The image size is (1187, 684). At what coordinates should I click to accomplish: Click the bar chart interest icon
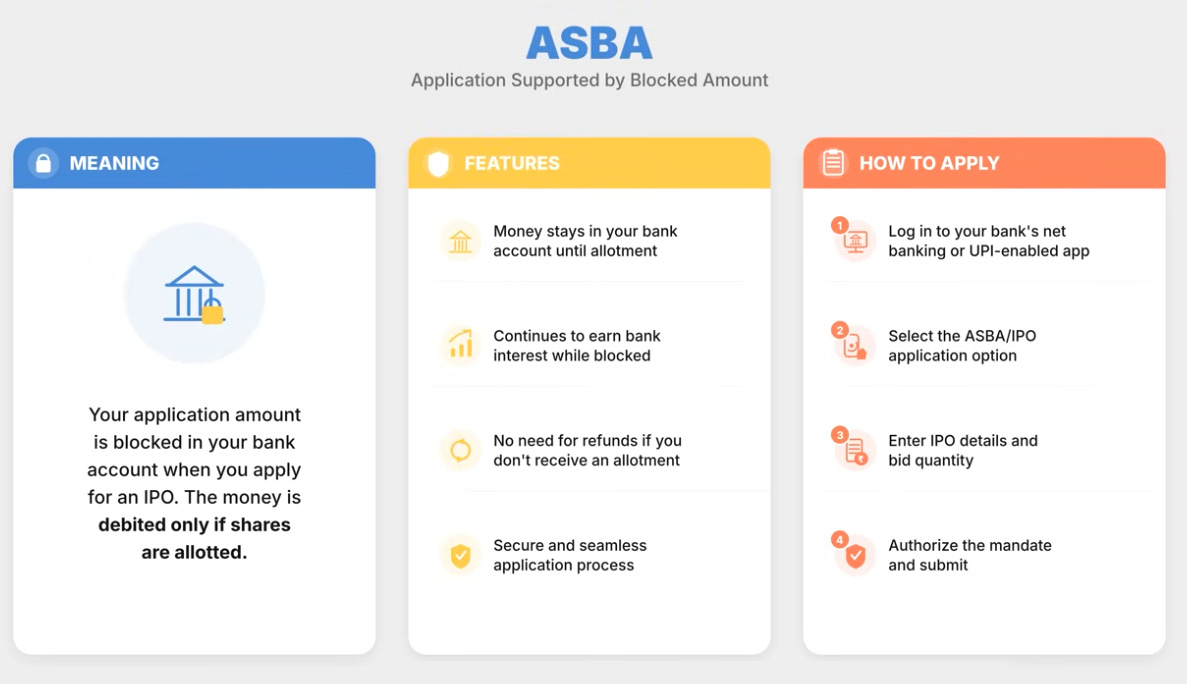[460, 344]
